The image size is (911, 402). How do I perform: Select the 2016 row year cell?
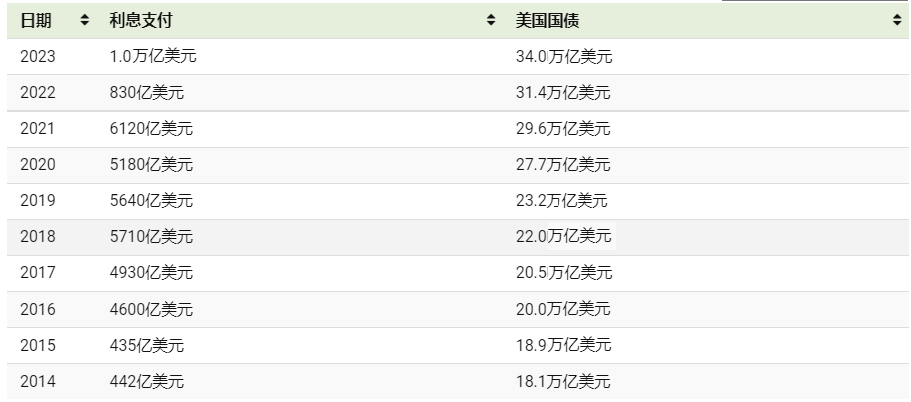pyautogui.click(x=38, y=309)
